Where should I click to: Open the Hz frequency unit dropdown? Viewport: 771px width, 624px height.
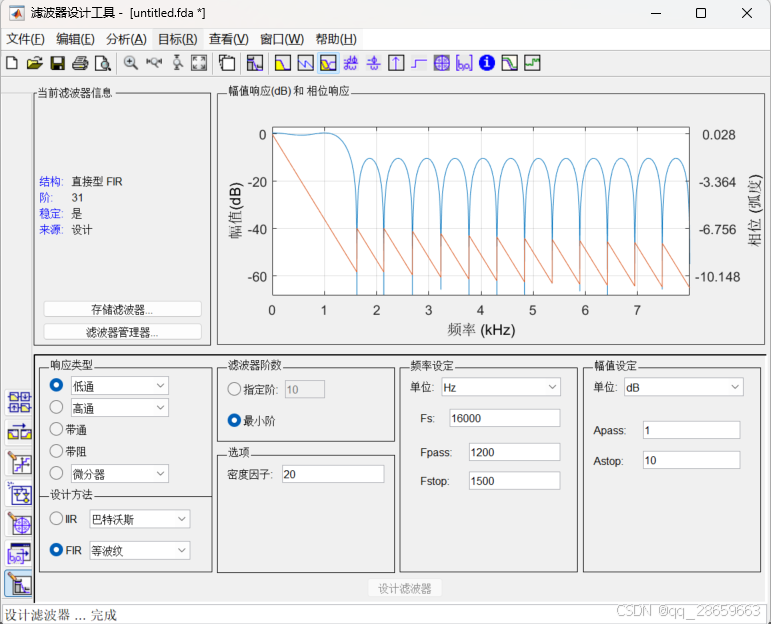(501, 387)
